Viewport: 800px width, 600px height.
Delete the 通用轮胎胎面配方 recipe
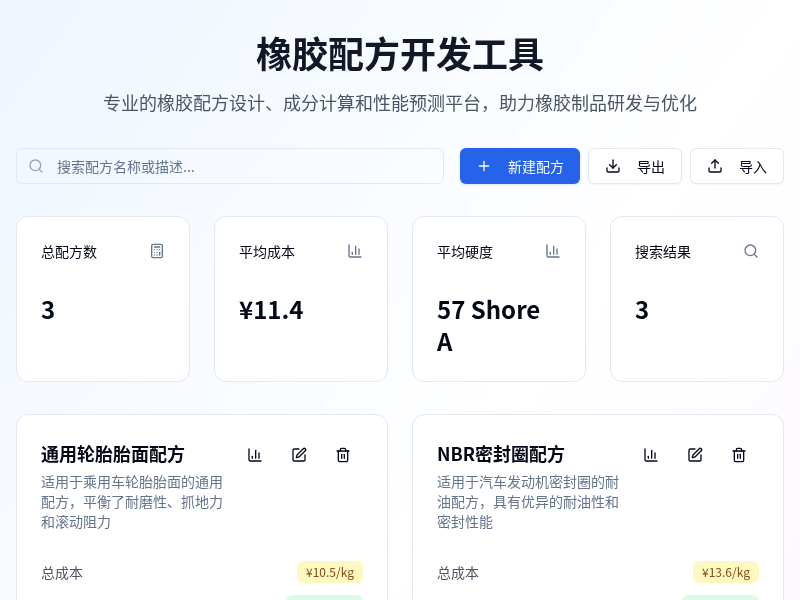[343, 455]
